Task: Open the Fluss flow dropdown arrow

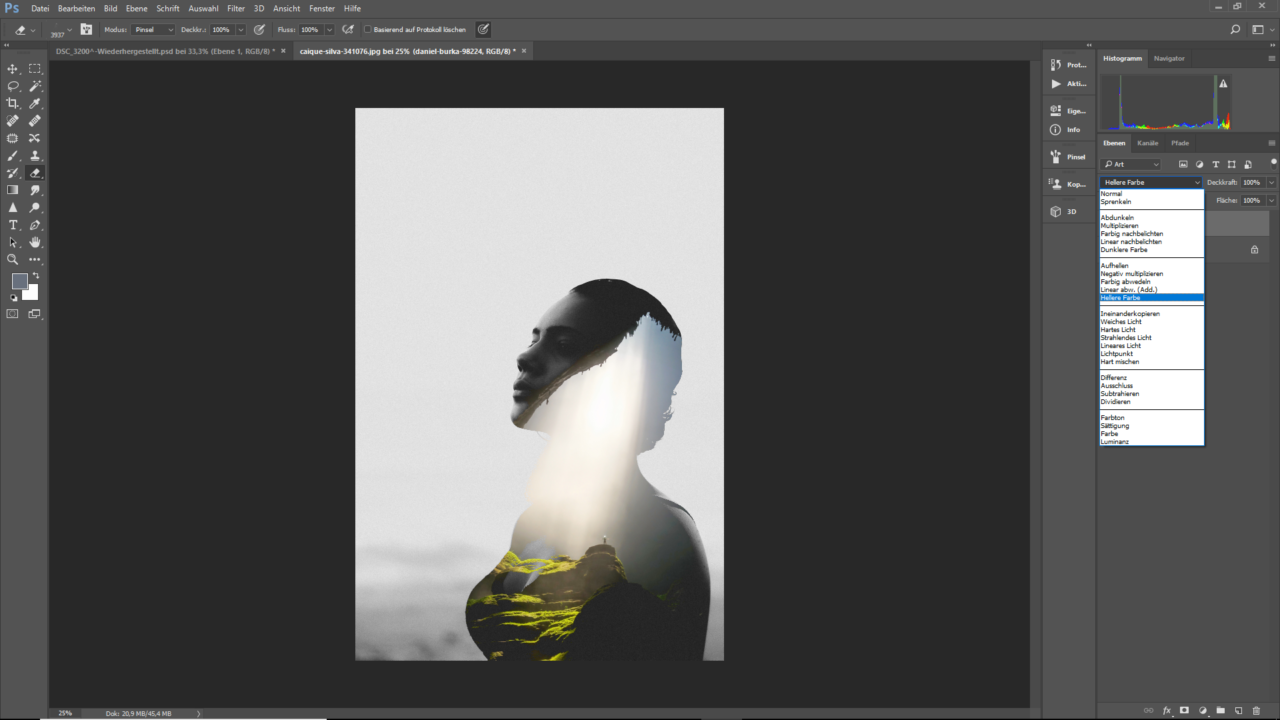Action: tap(329, 30)
